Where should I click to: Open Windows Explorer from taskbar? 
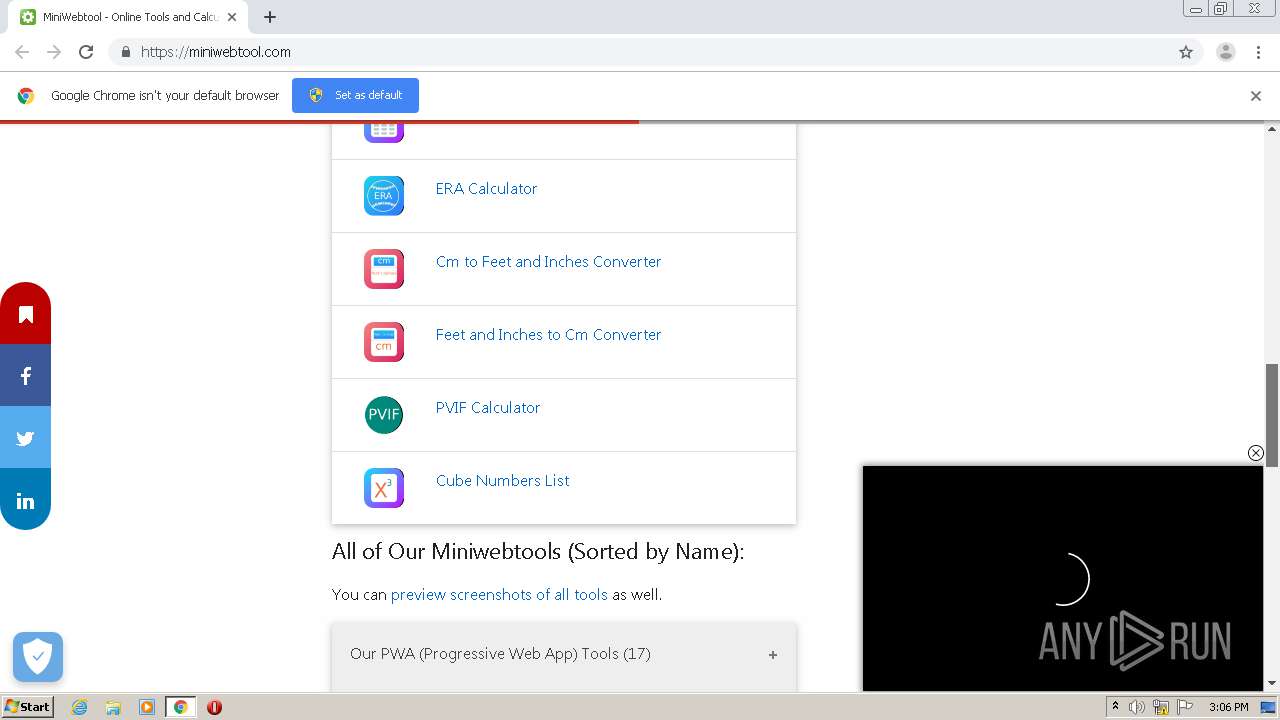click(113, 707)
